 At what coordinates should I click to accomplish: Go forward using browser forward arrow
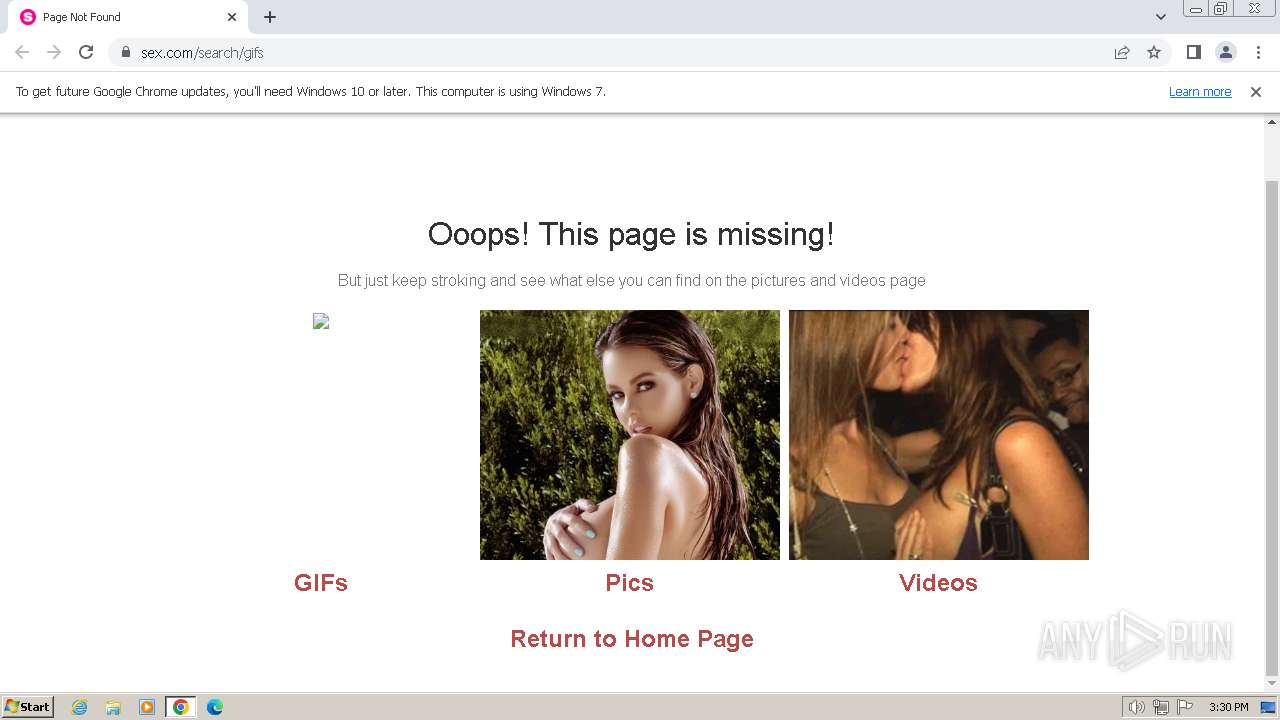[54, 52]
